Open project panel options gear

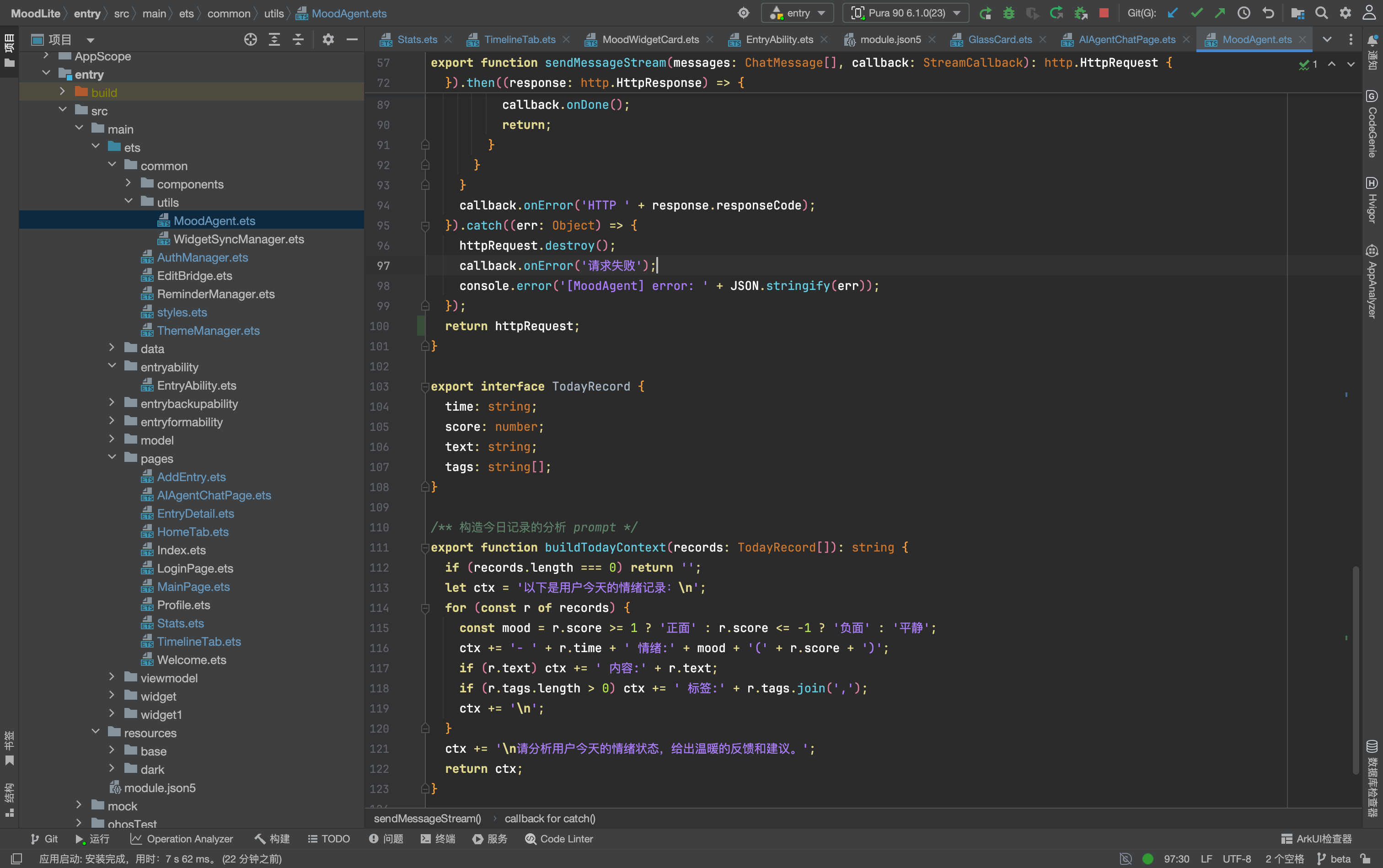(328, 40)
